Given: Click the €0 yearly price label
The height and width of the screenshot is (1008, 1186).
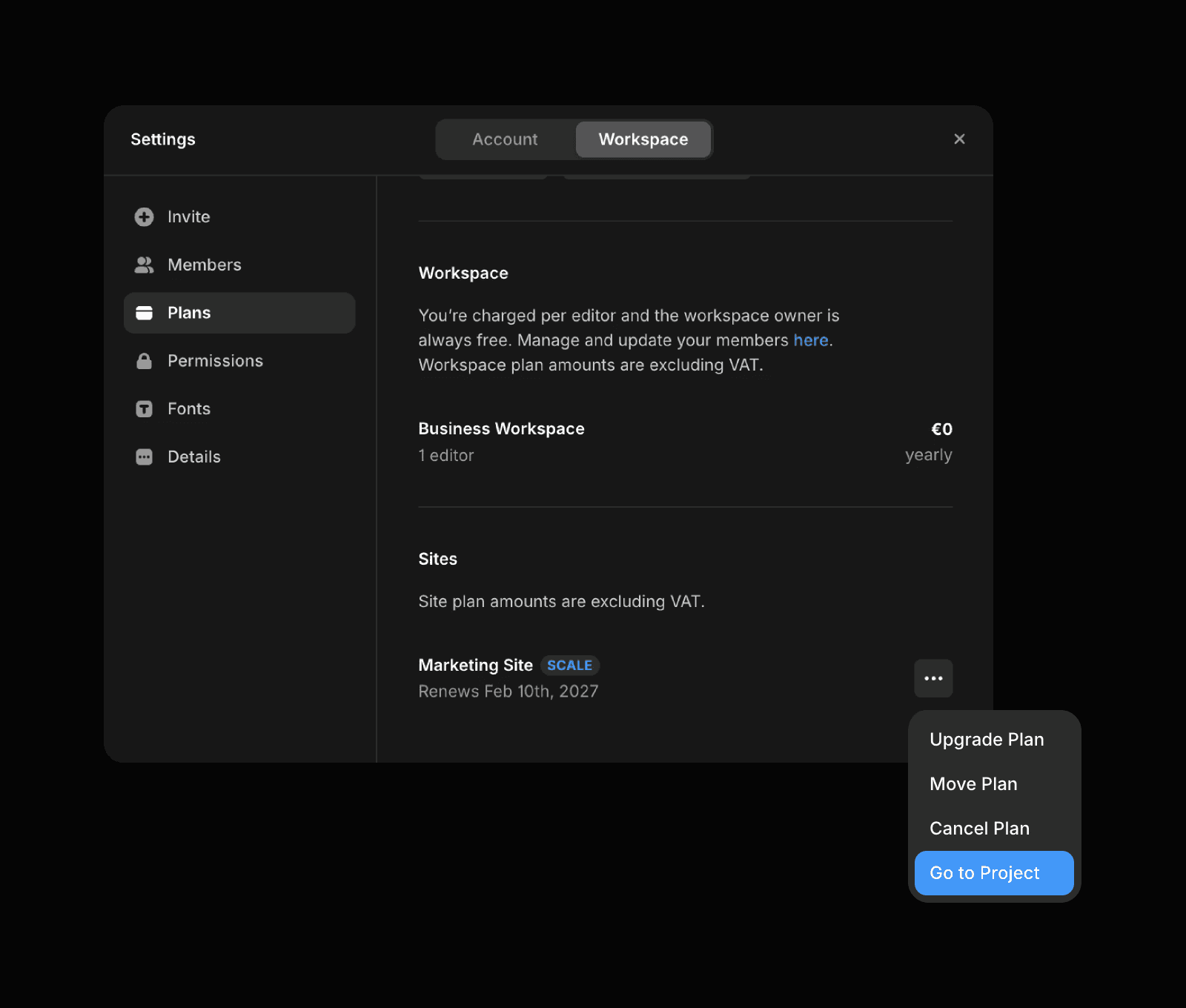Looking at the screenshot, I should point(941,428).
